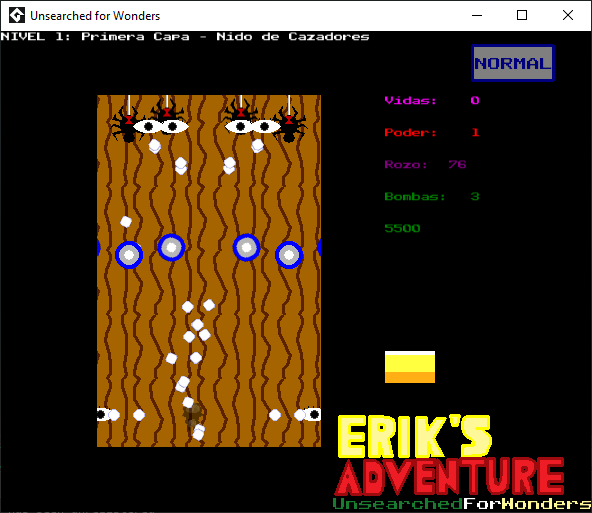The image size is (592, 513).
Task: Click the left pair of white eyes
Action: [x=160, y=126]
